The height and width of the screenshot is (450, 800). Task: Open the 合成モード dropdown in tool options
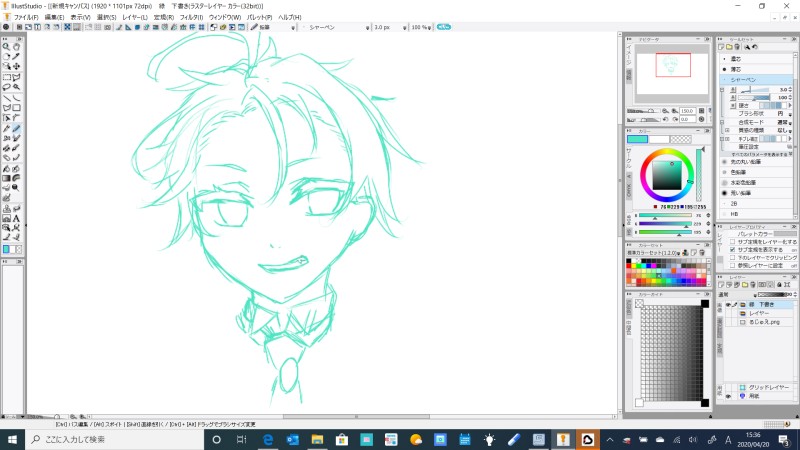[x=790, y=122]
